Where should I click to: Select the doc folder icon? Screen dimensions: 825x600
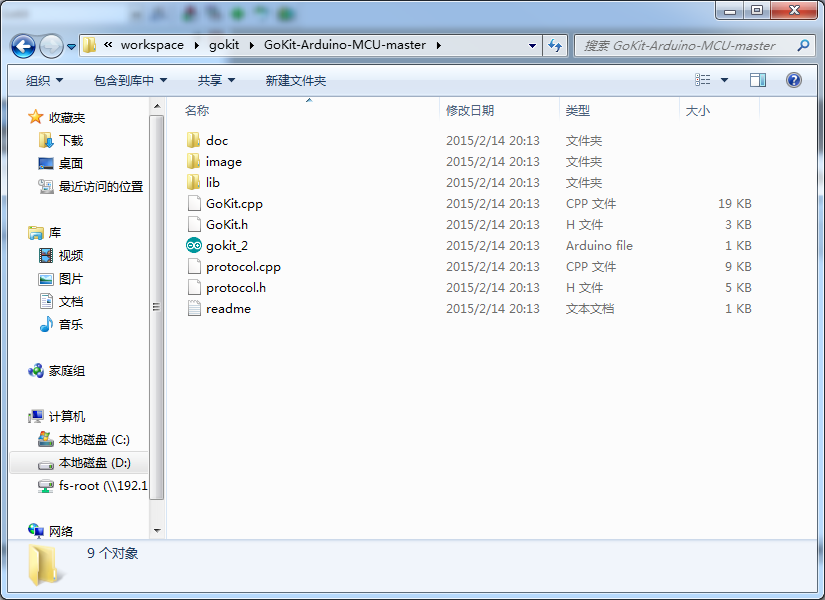[x=194, y=140]
